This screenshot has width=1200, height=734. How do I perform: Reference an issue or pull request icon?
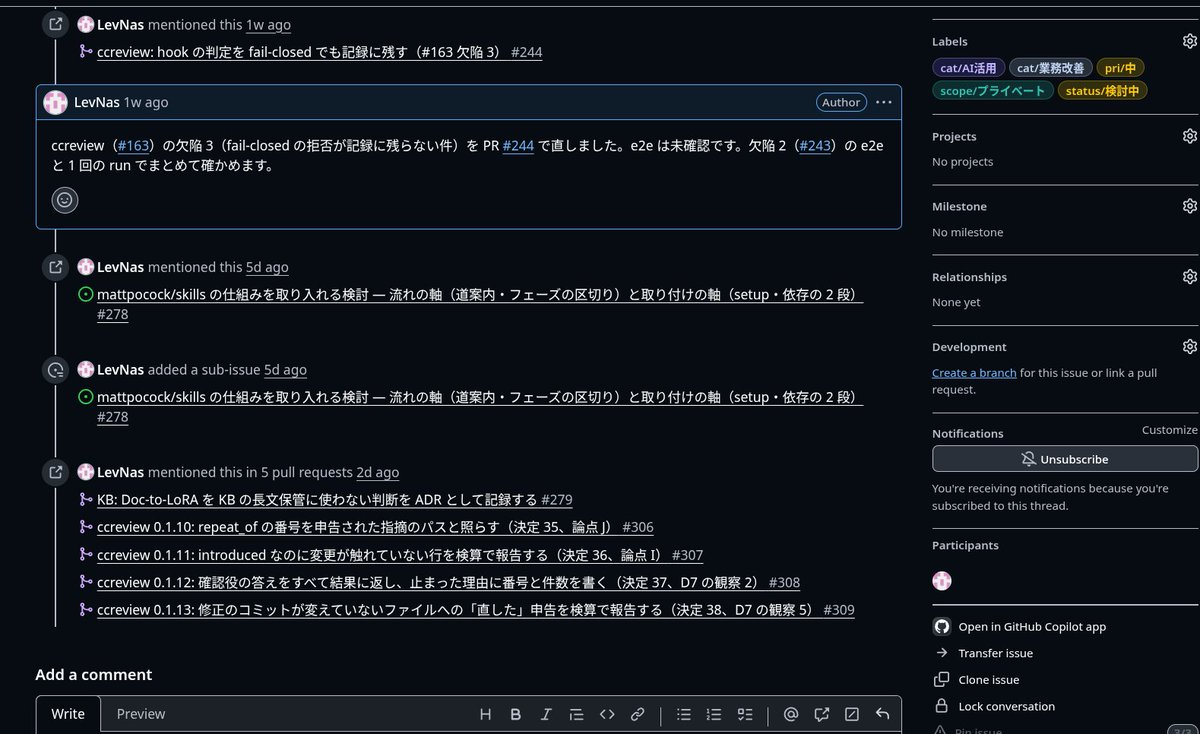click(x=822, y=714)
